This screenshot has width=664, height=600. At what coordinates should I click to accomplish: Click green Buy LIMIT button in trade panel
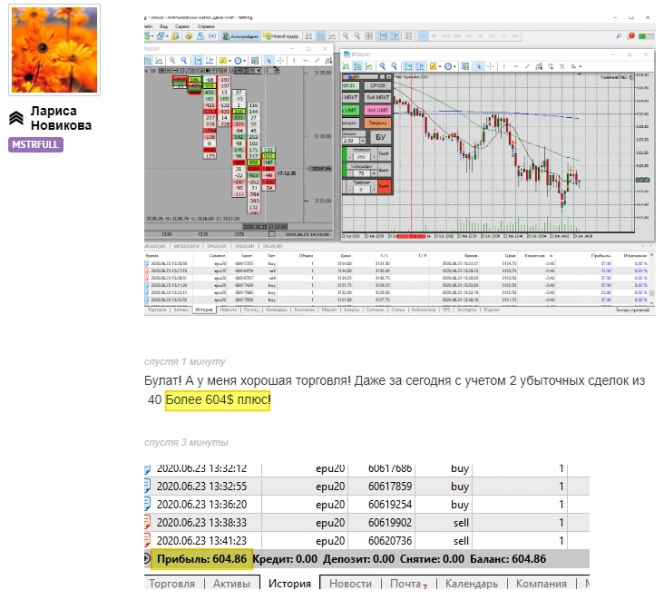351,110
